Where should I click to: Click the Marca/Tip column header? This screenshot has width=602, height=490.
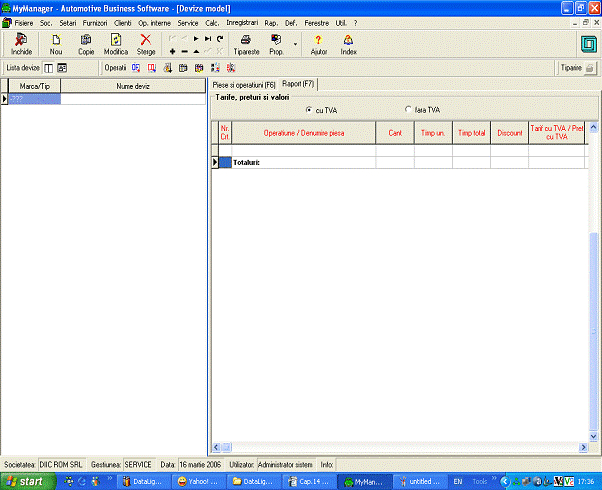35,86
